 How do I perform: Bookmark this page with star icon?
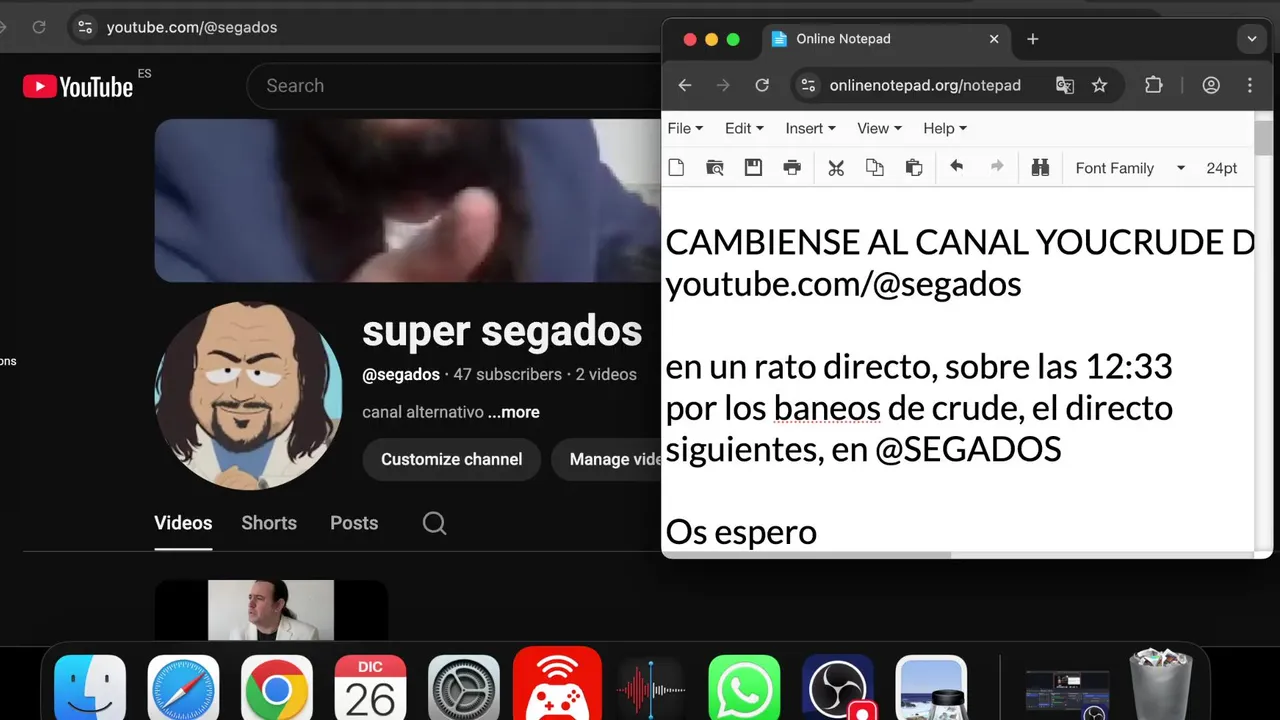tap(1100, 85)
